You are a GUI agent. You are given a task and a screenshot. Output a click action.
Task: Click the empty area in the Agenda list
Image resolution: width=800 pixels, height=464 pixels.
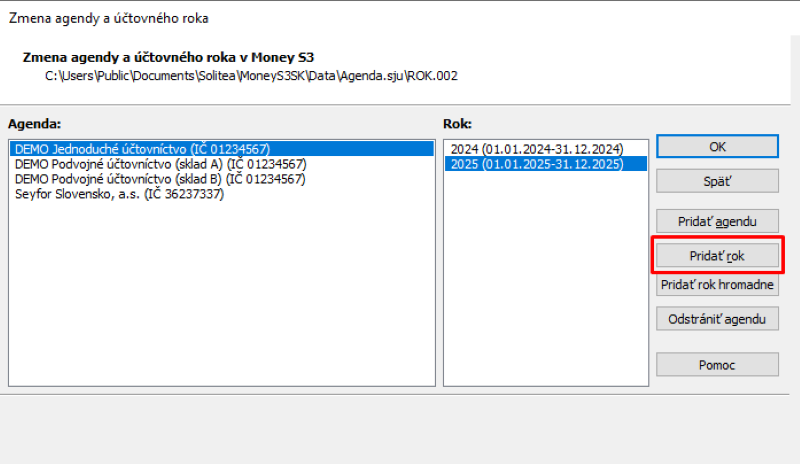(220, 300)
